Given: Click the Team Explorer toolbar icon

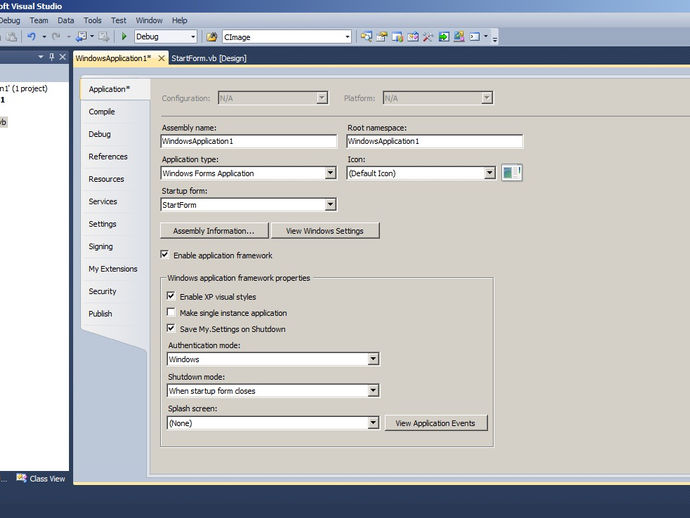Looking at the screenshot, I should (x=397, y=37).
